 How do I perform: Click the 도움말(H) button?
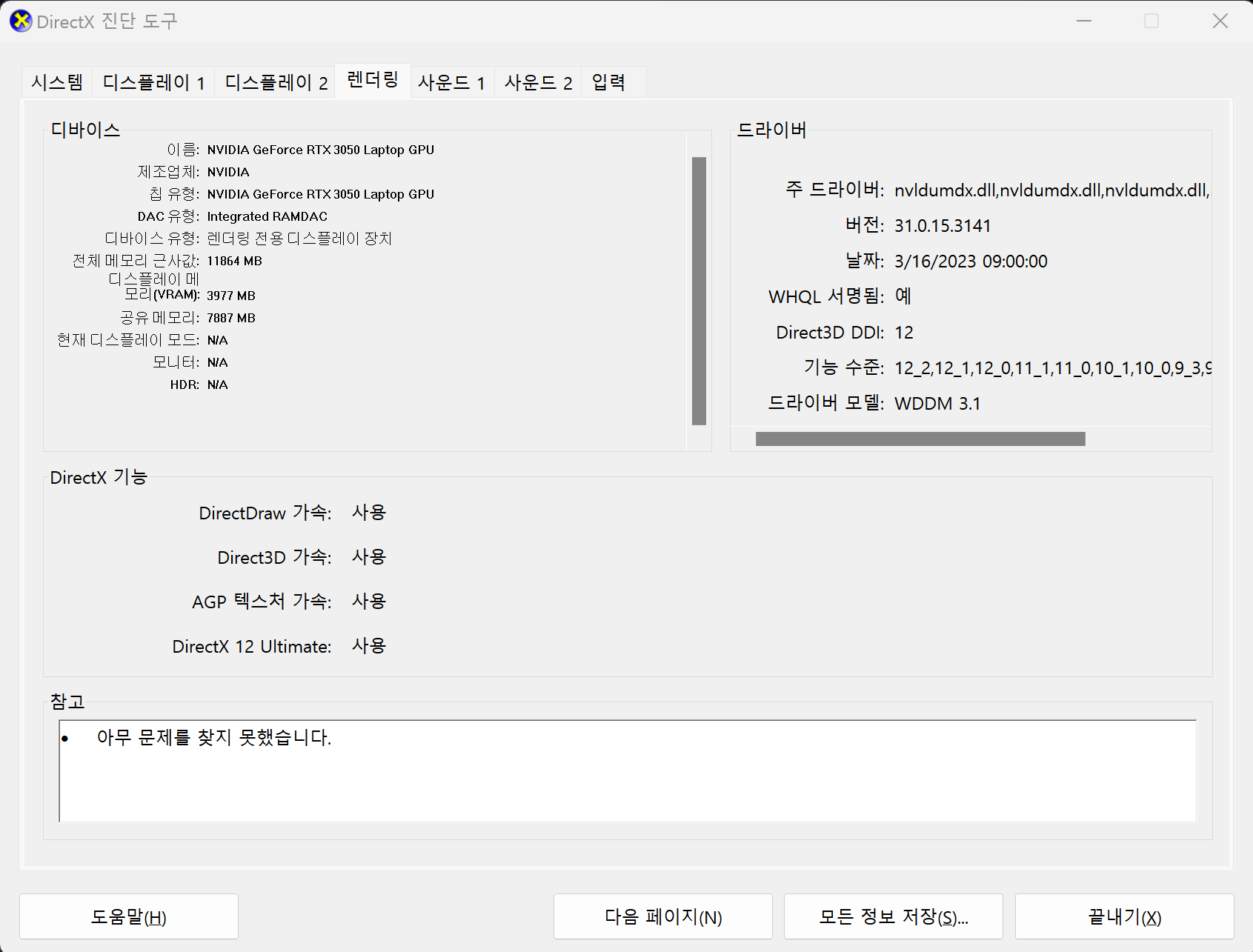pyautogui.click(x=129, y=916)
